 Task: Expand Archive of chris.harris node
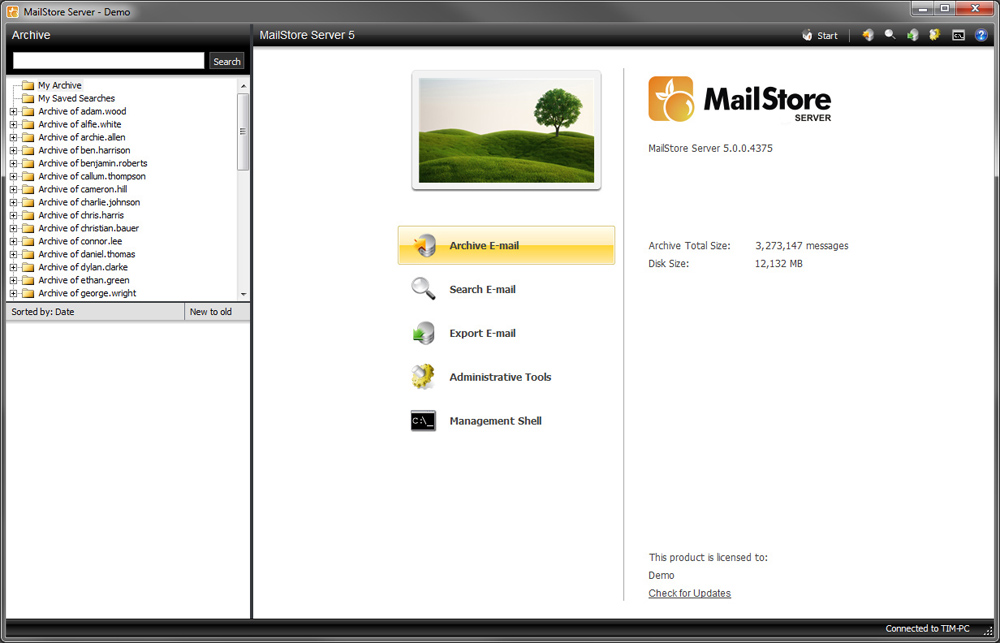[13, 215]
